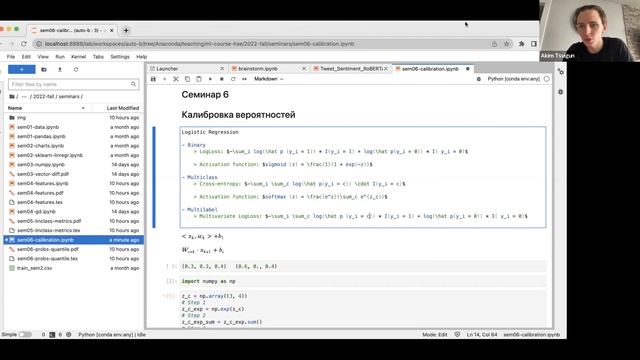The image size is (640, 360).
Task: Sort files by Name column
Action: coord(46,108)
